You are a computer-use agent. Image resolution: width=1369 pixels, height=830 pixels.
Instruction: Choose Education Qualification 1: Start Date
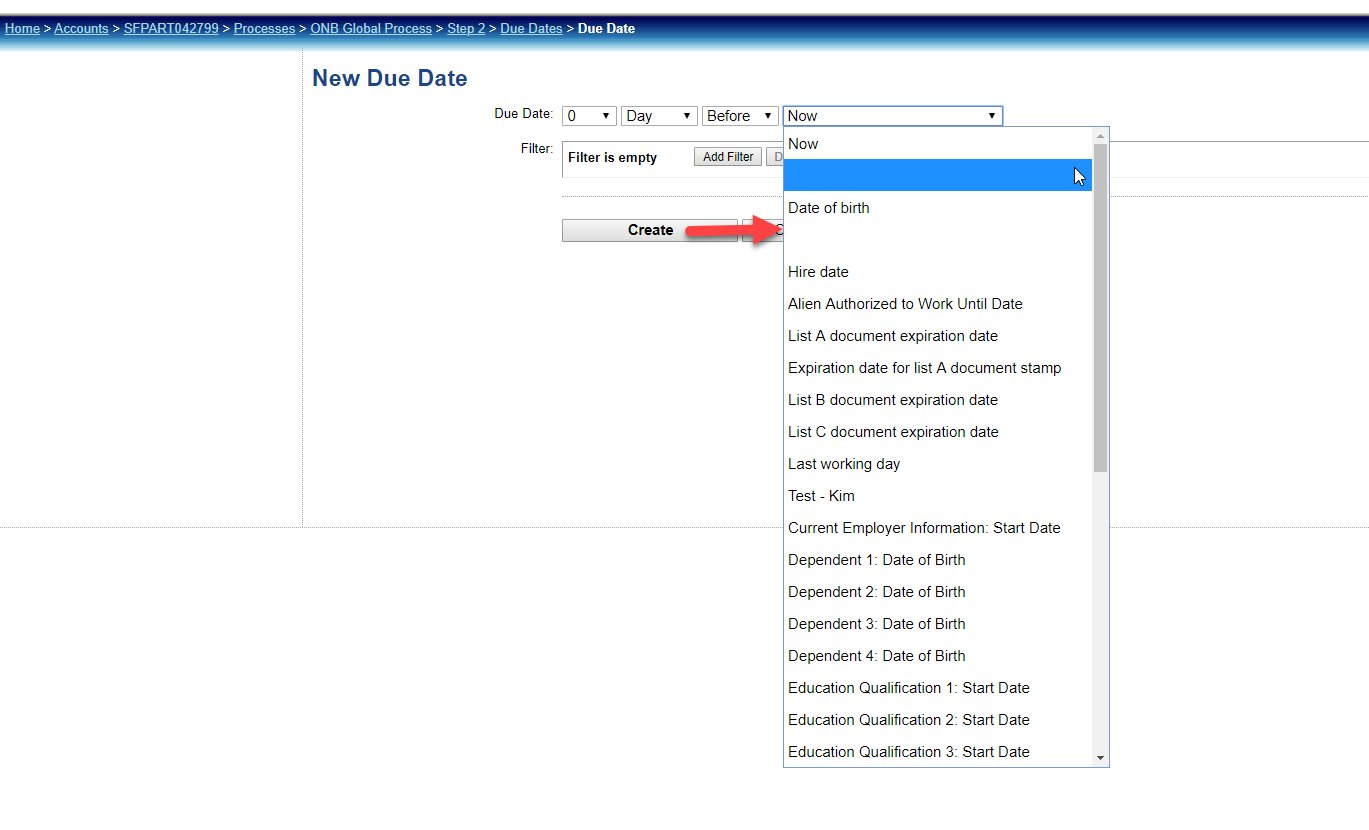938,688
